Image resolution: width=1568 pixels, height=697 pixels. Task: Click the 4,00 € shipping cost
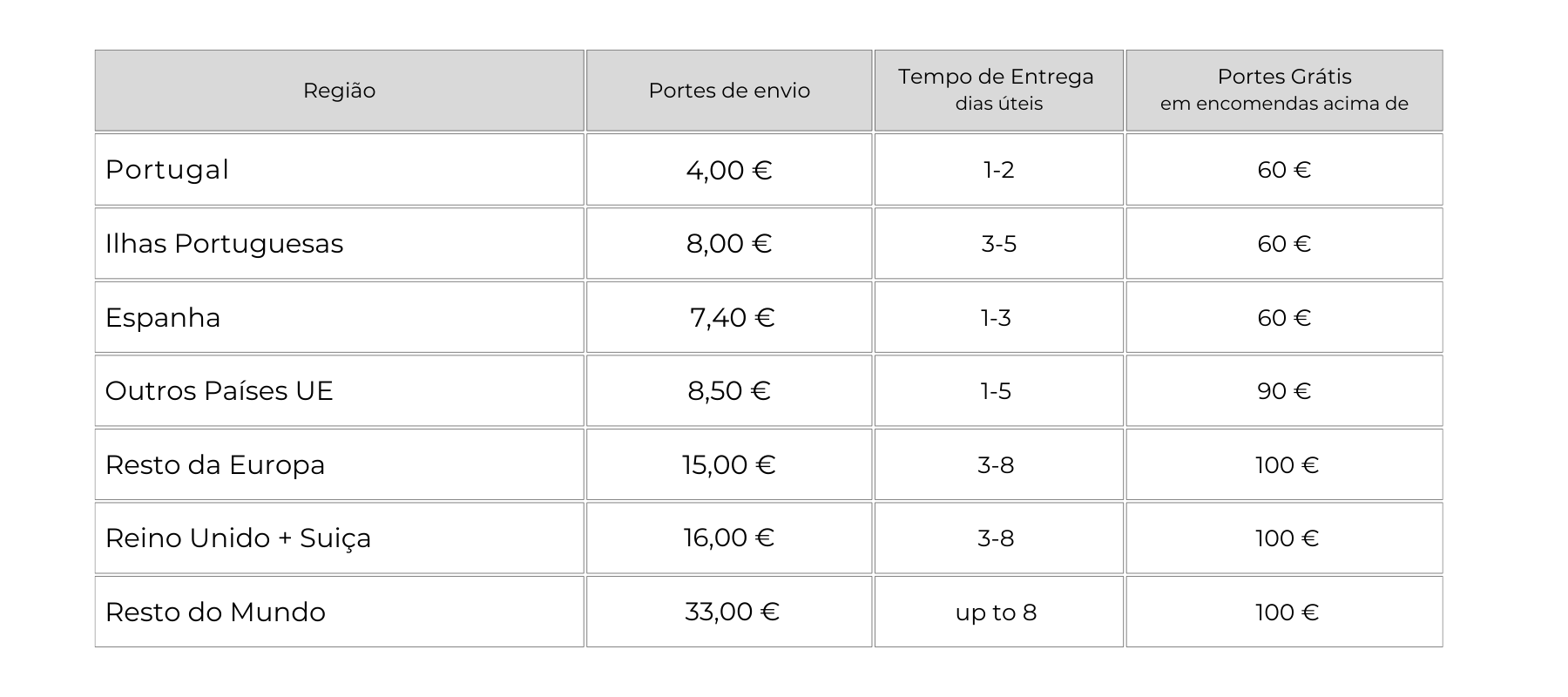point(729,169)
